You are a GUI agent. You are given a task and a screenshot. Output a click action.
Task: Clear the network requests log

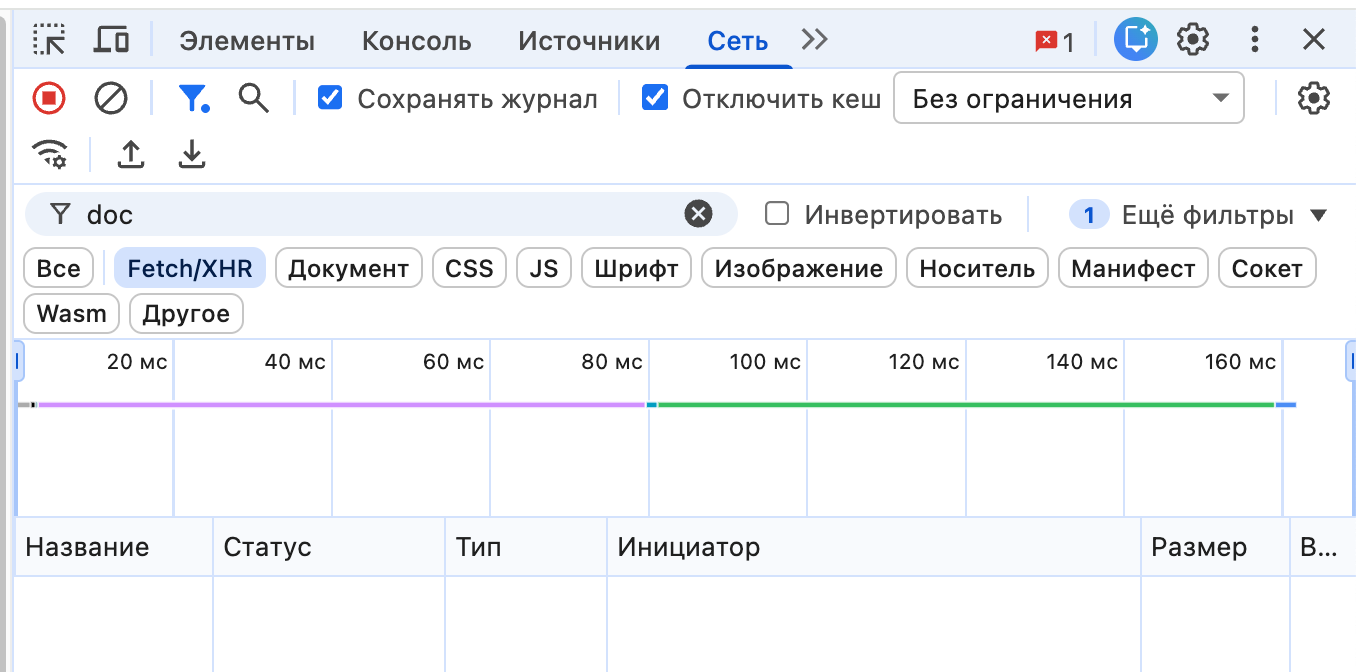click(x=110, y=98)
